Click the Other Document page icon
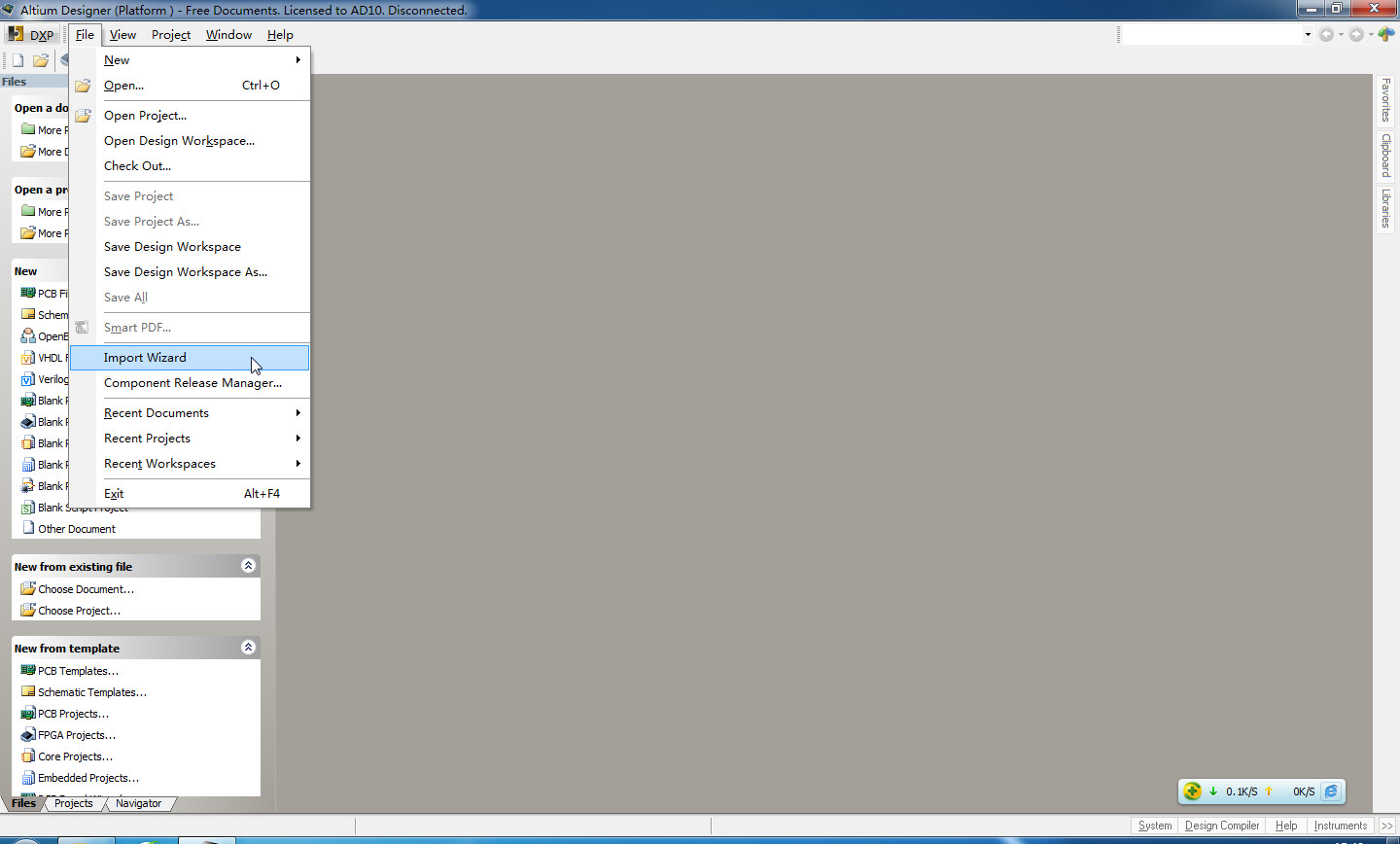The width and height of the screenshot is (1400, 844). [28, 529]
